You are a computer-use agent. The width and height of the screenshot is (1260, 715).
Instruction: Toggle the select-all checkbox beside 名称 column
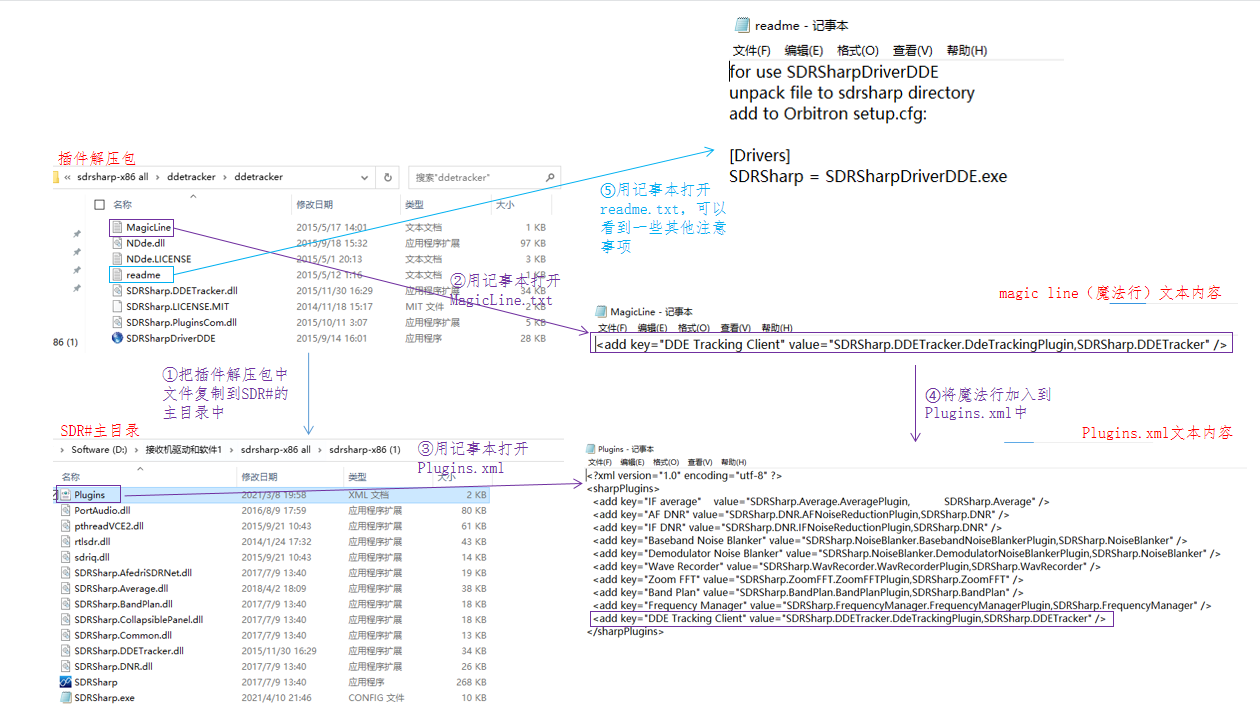[99, 204]
